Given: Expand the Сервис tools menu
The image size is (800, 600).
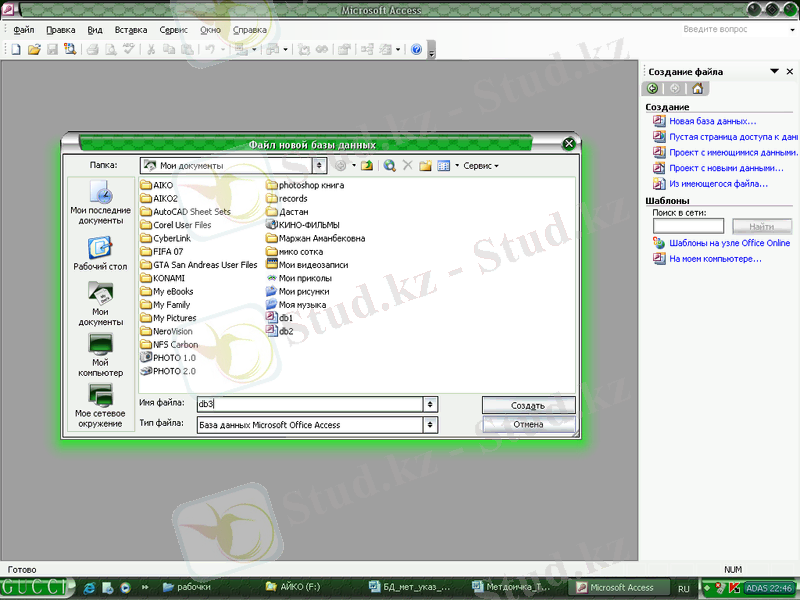Looking at the screenshot, I should click(x=480, y=166).
